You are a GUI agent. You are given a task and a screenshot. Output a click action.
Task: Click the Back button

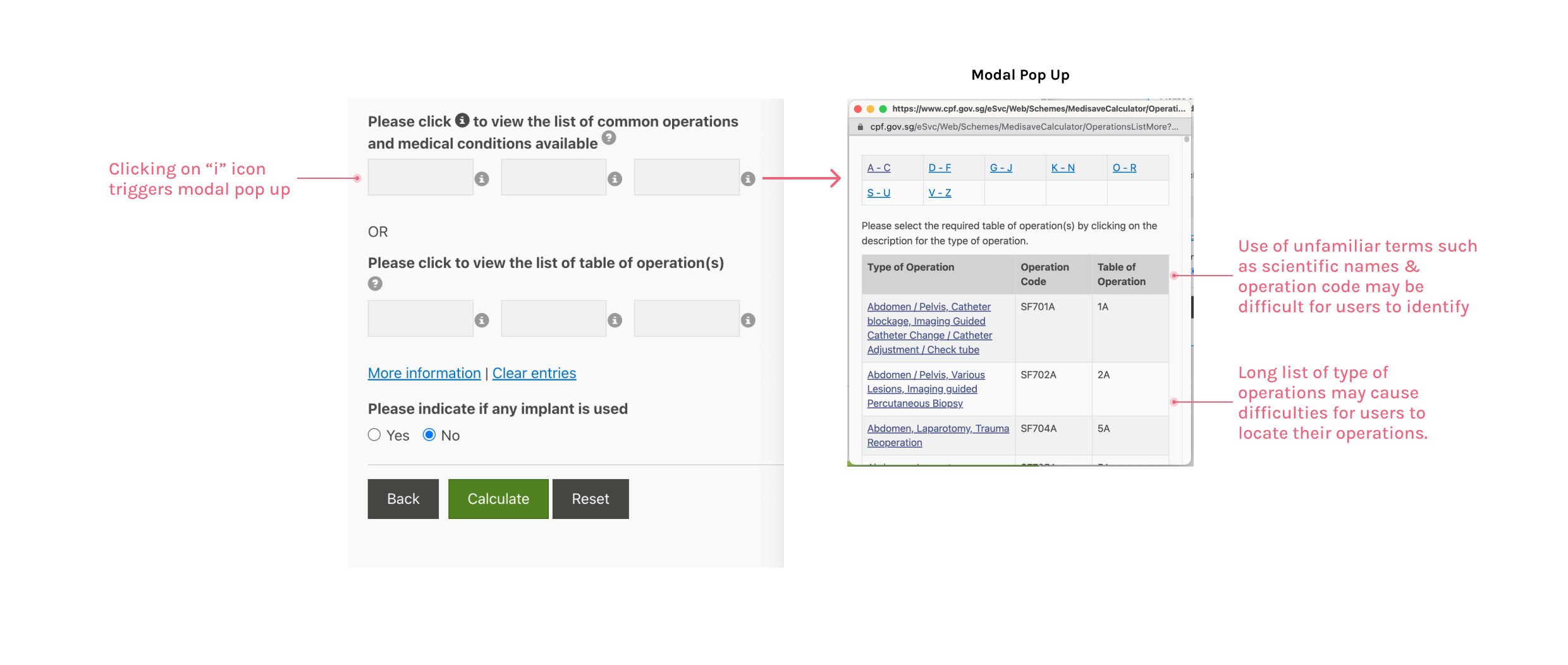403,499
